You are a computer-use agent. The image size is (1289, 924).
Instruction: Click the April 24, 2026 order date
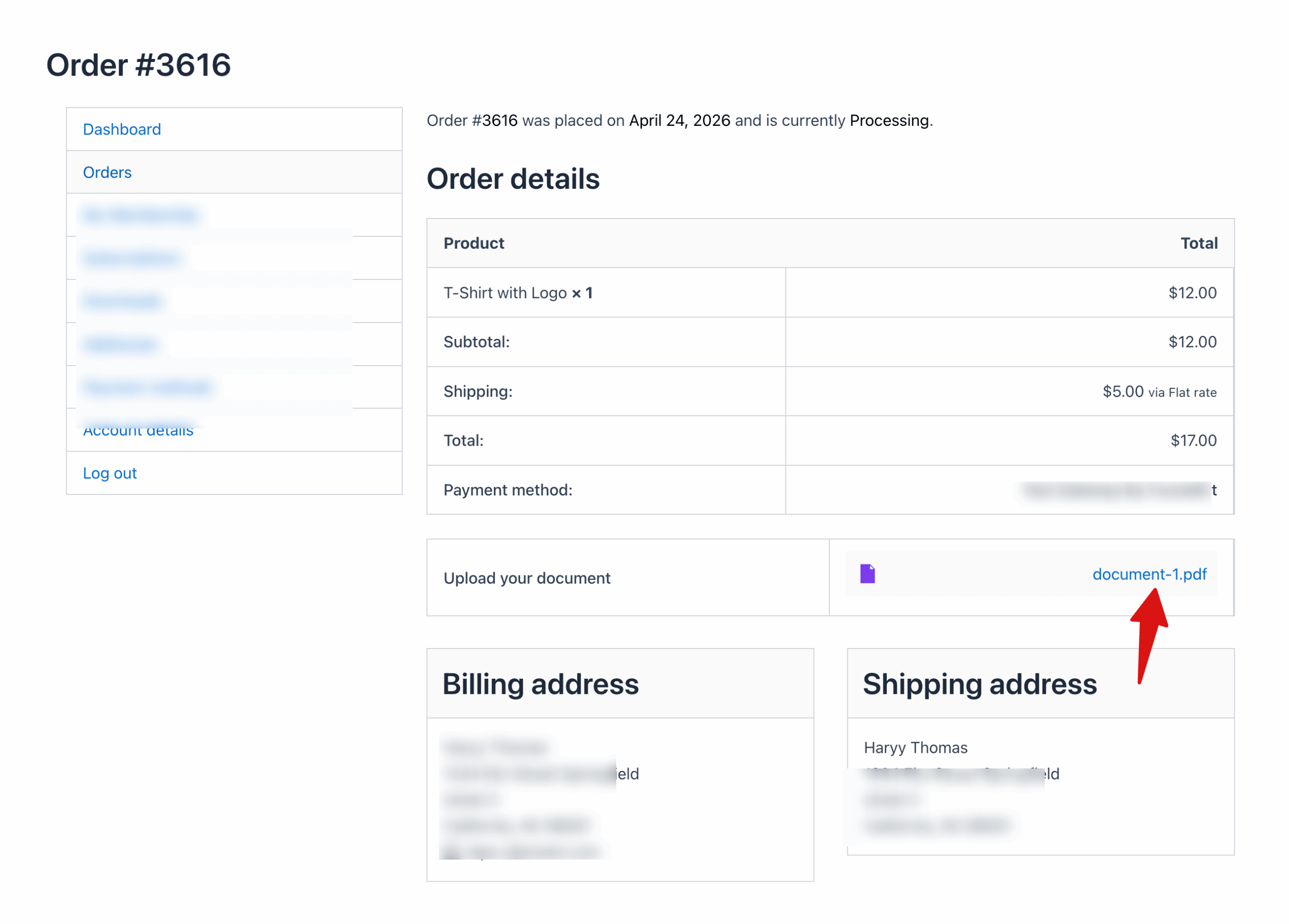click(679, 120)
